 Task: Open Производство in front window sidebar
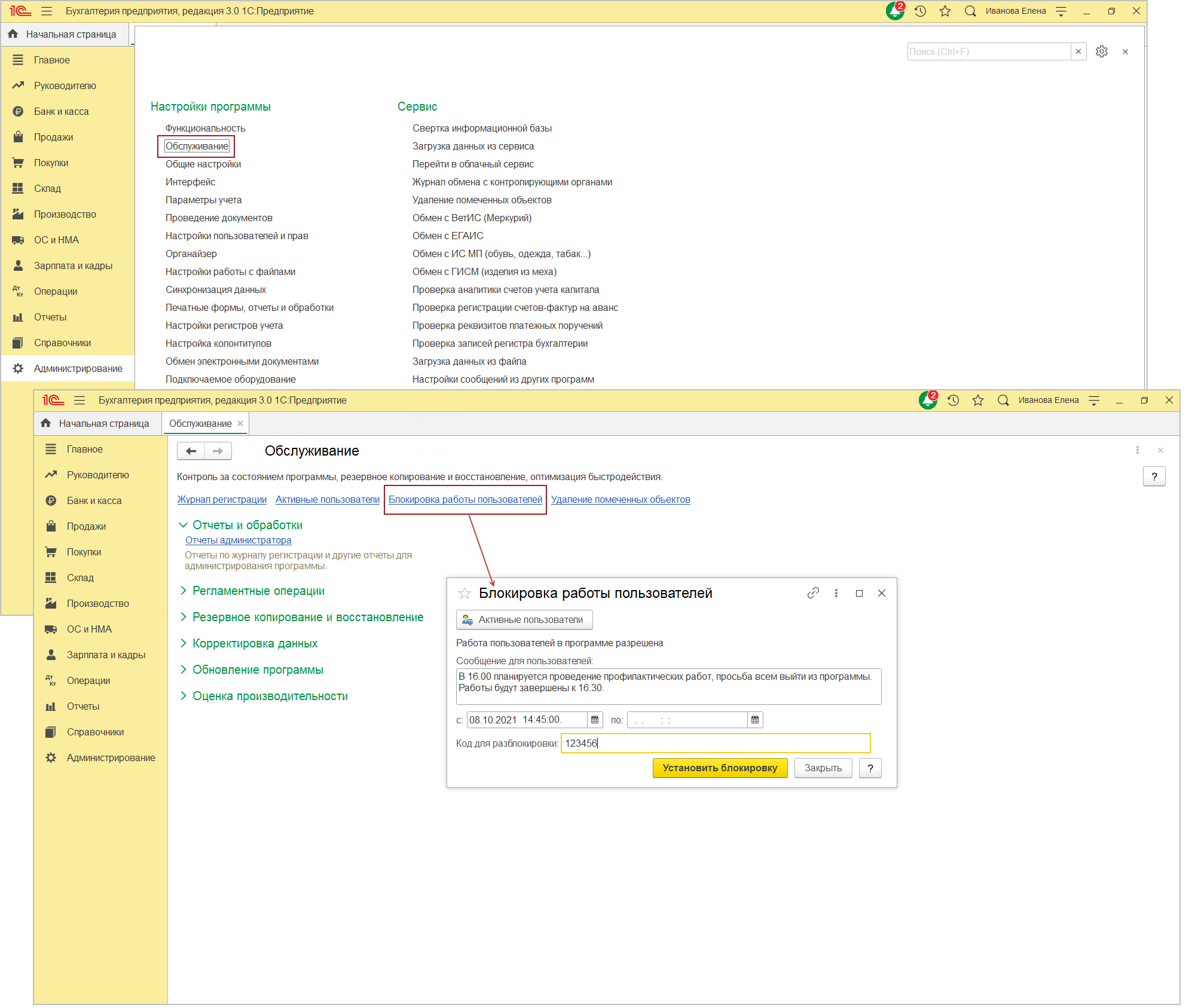click(101, 603)
